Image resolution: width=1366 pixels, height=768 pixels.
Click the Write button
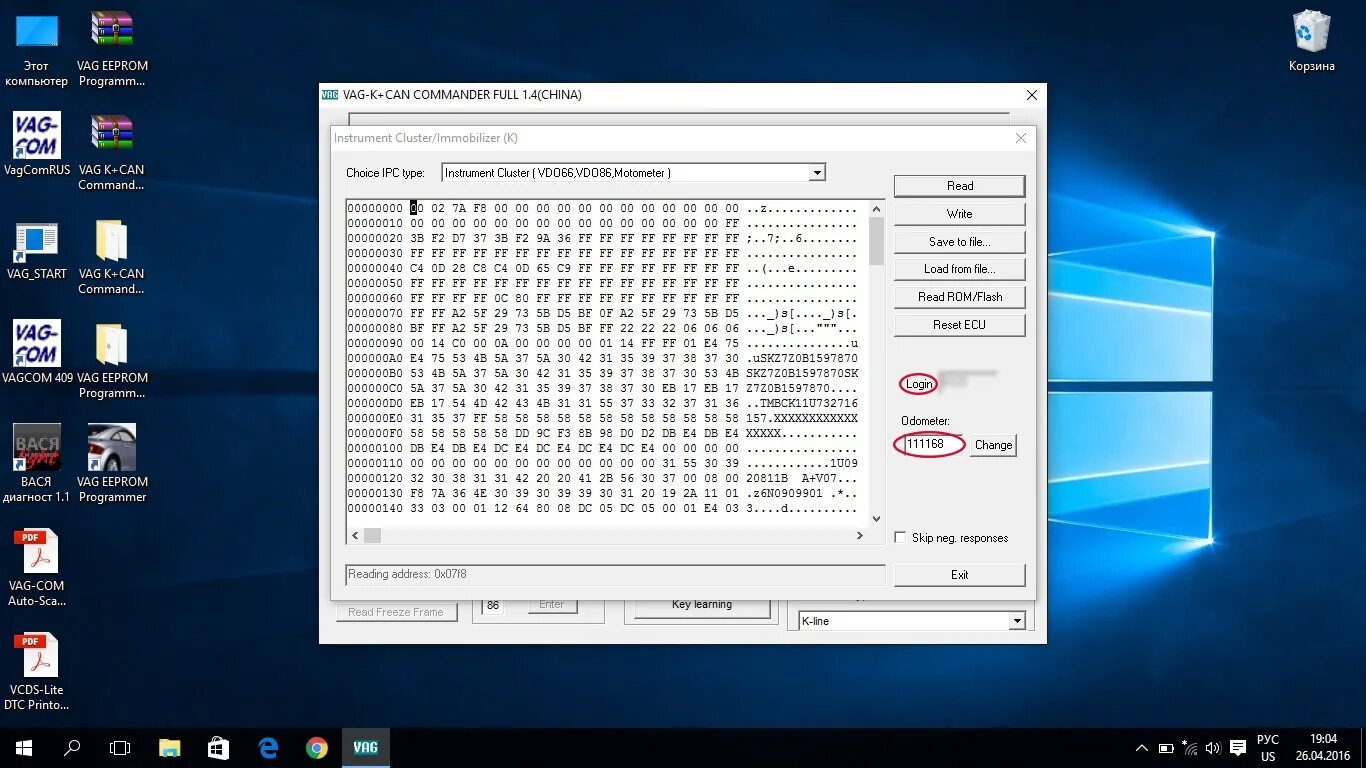959,214
